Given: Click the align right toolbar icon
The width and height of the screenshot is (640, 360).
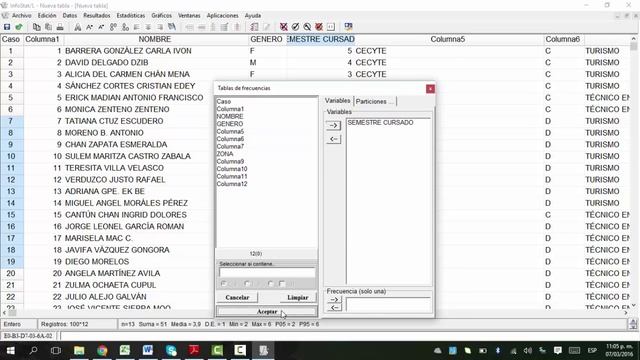Looking at the screenshot, I should click(160, 27).
